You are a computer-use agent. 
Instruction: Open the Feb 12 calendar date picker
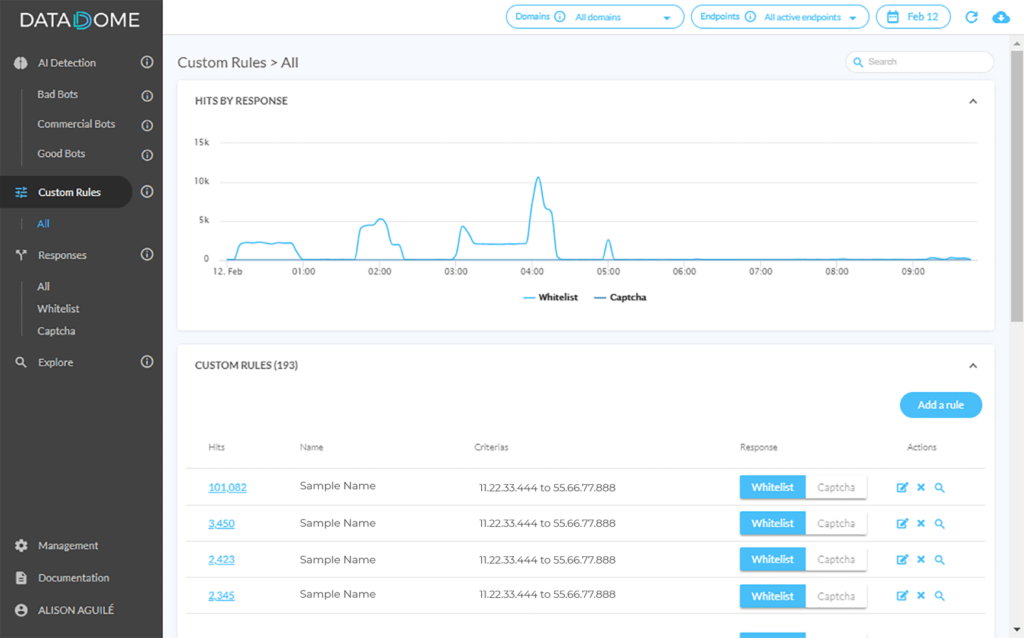point(913,17)
